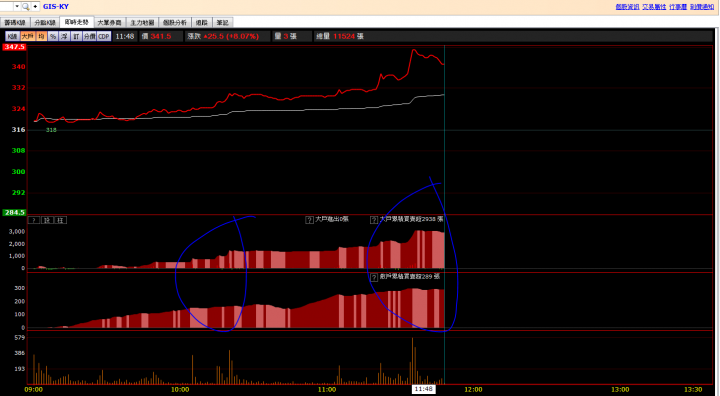Open the 追蹤 tab
This screenshot has height=396, width=720.
202,23
